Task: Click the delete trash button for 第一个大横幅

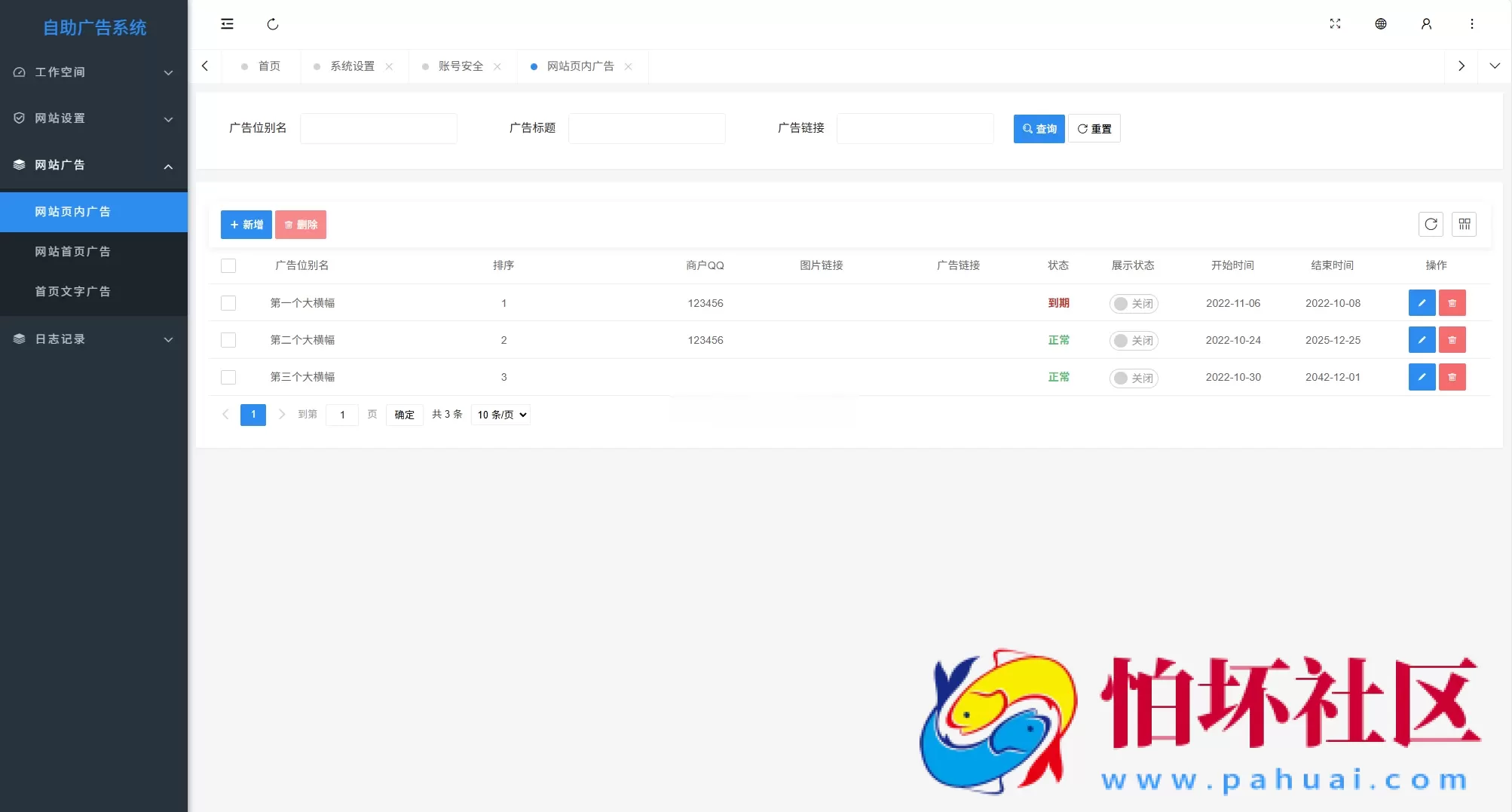Action: [1452, 302]
